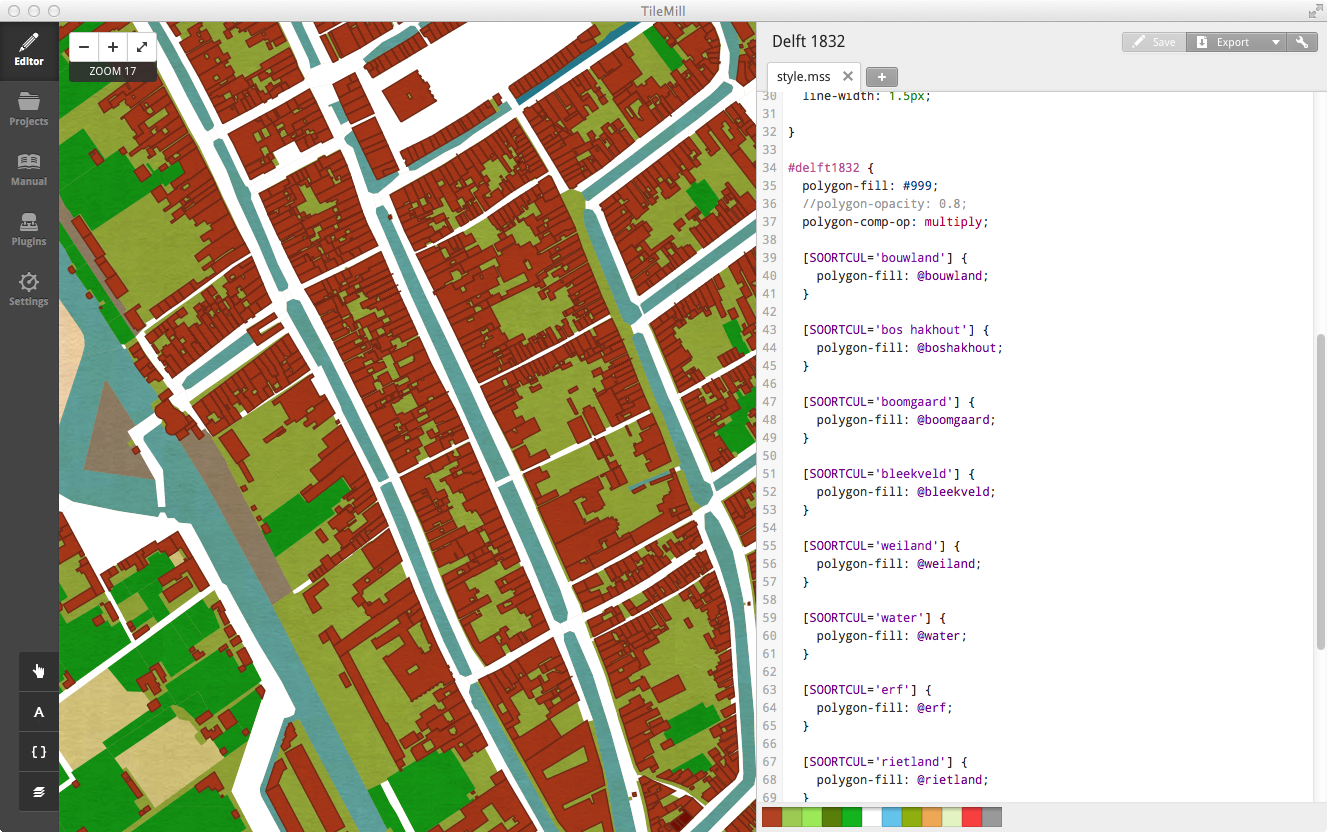Open the Layers stack panel
The width and height of the screenshot is (1327, 832).
(39, 791)
